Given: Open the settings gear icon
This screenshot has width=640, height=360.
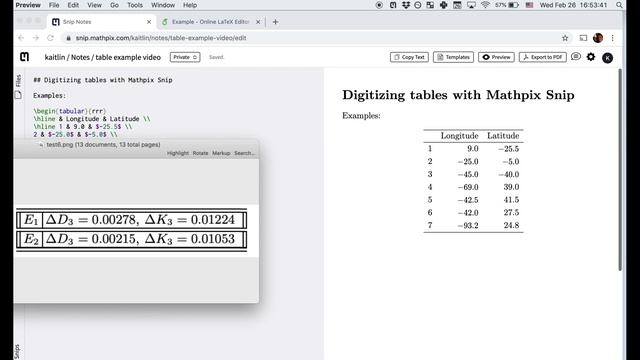Looking at the screenshot, I should pos(591,57).
